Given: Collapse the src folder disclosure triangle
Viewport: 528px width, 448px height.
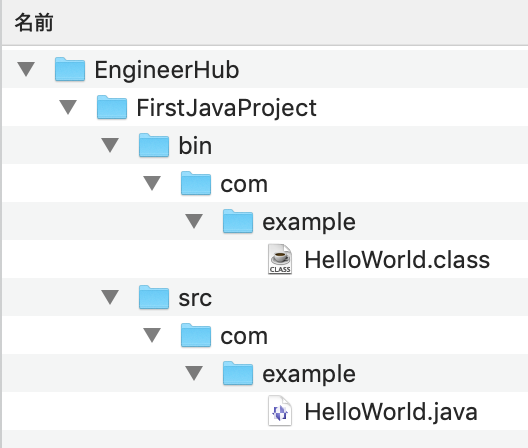Looking at the screenshot, I should pyautogui.click(x=110, y=297).
